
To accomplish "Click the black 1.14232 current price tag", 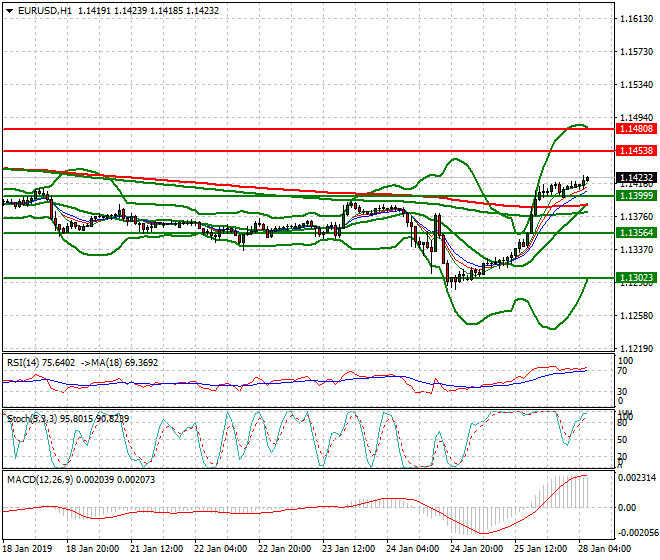I will pos(636,177).
